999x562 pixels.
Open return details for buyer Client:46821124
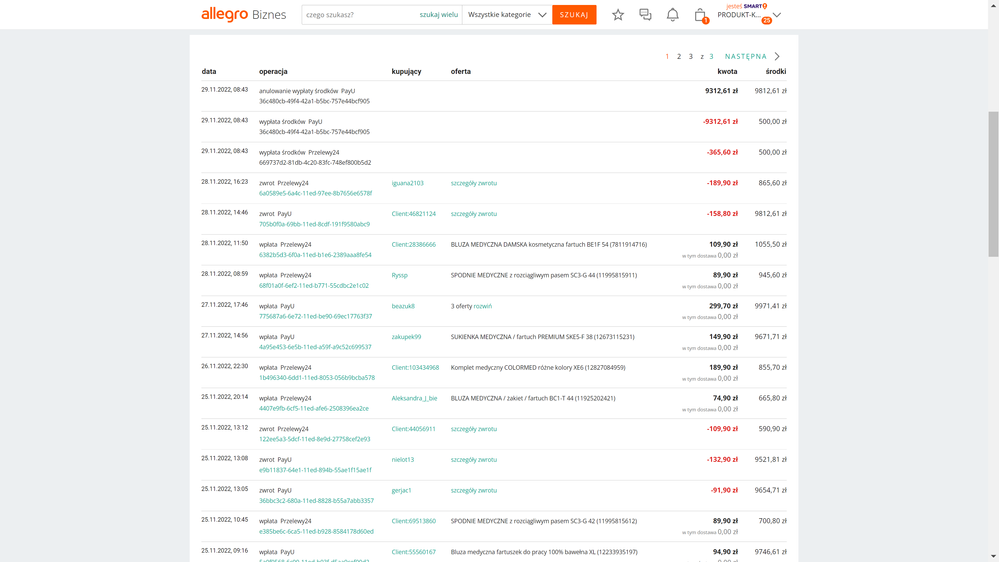coord(473,214)
